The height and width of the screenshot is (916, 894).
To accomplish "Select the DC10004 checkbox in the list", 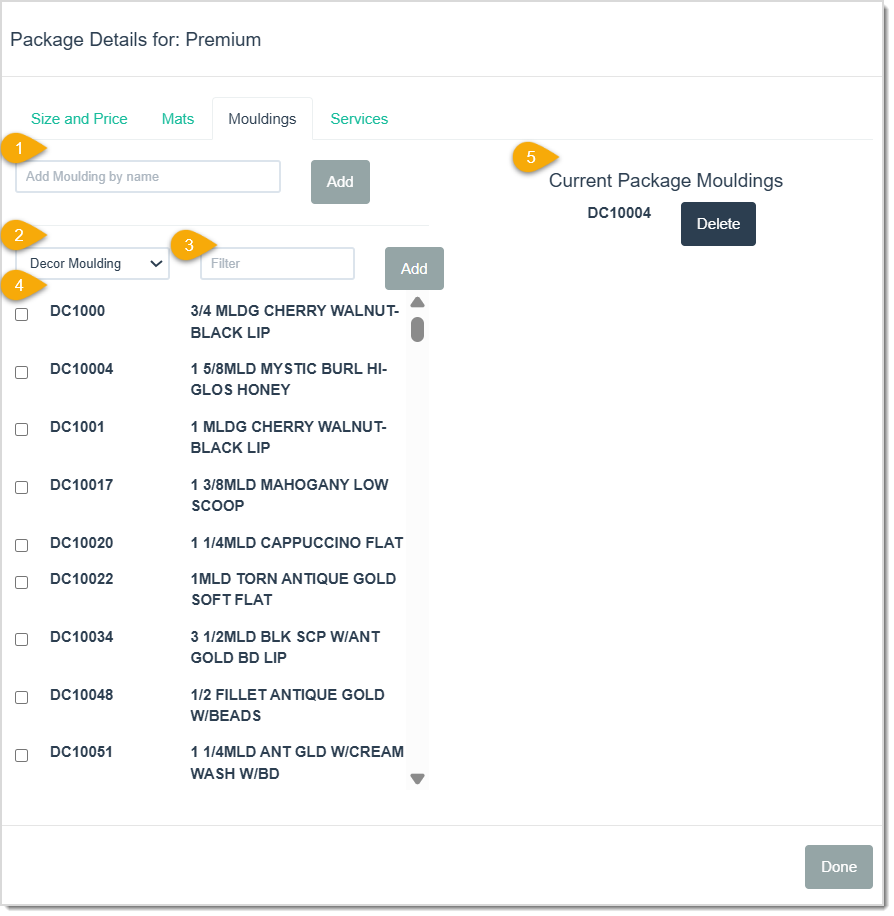I will coord(21,371).
